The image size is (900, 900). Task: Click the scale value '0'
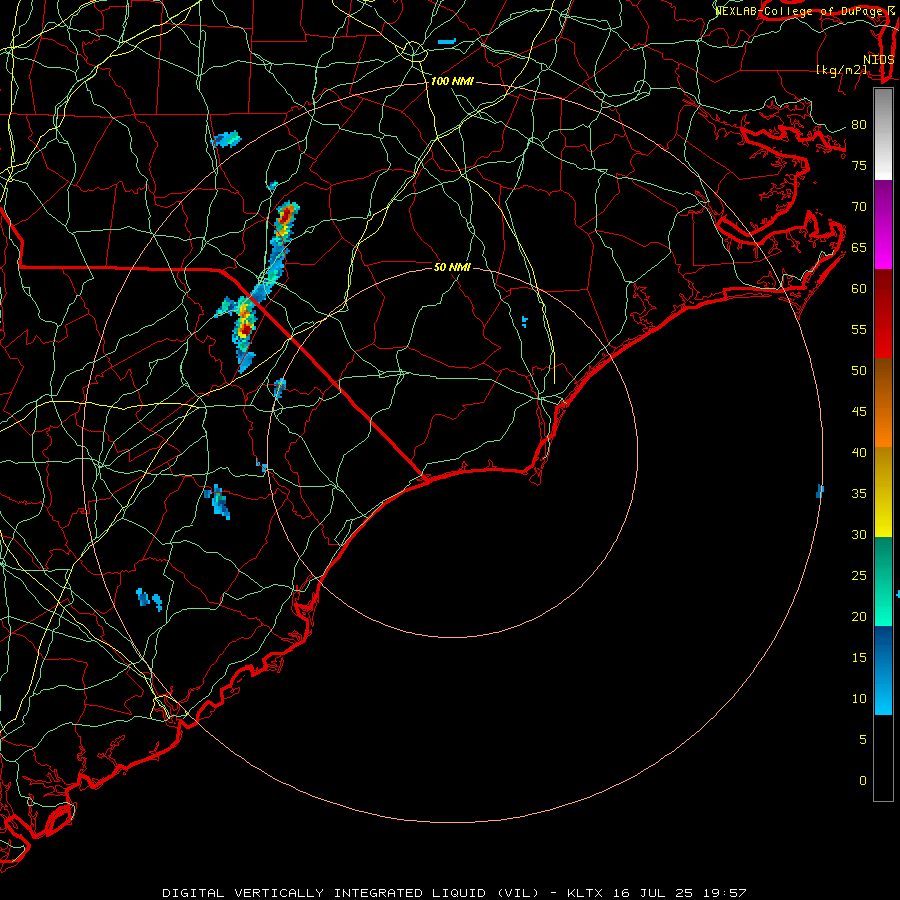pyautogui.click(x=863, y=781)
